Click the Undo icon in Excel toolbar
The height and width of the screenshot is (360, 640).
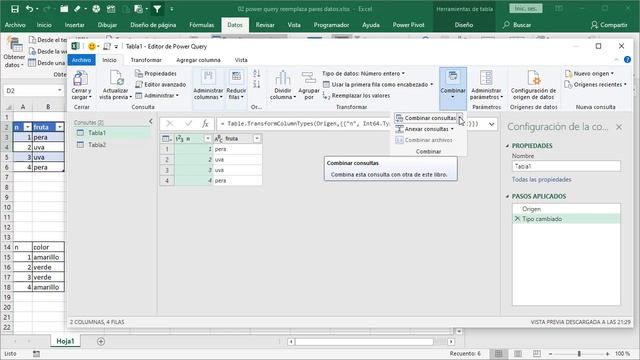pyautogui.click(x=29, y=9)
